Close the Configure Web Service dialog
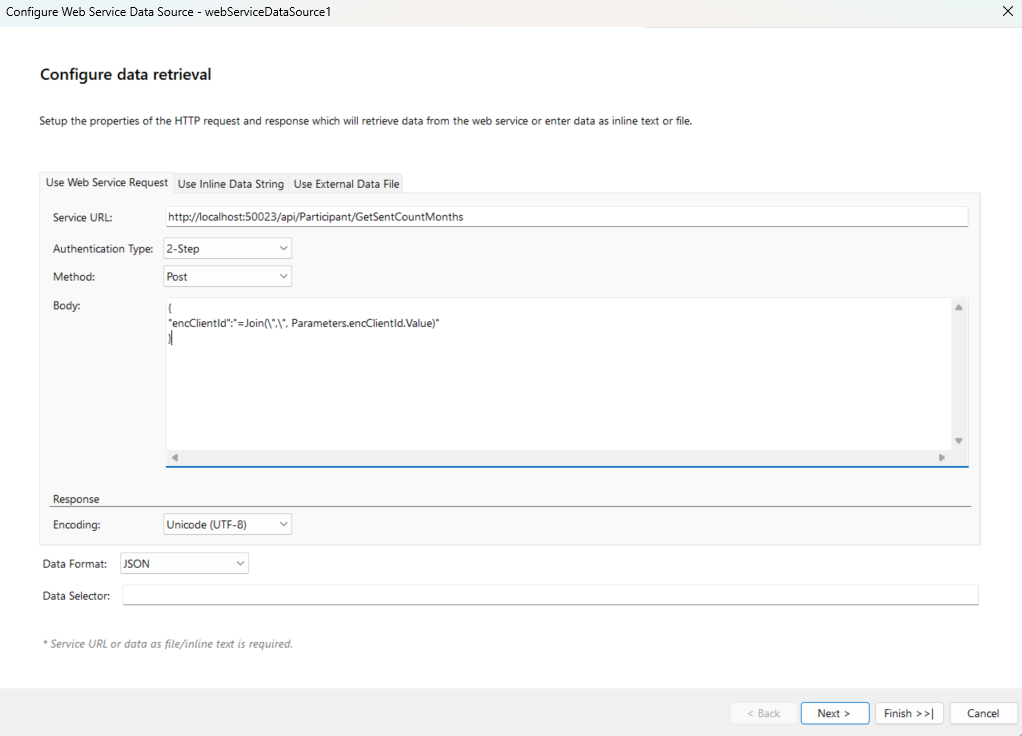 [x=1007, y=12]
